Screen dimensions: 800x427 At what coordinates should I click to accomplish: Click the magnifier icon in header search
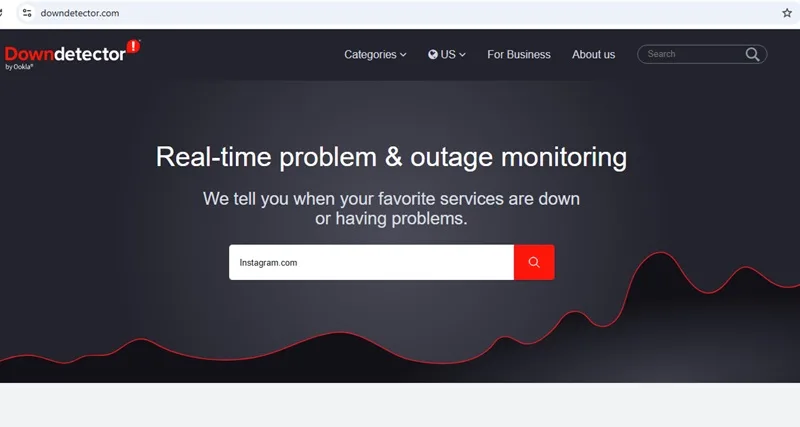point(752,54)
